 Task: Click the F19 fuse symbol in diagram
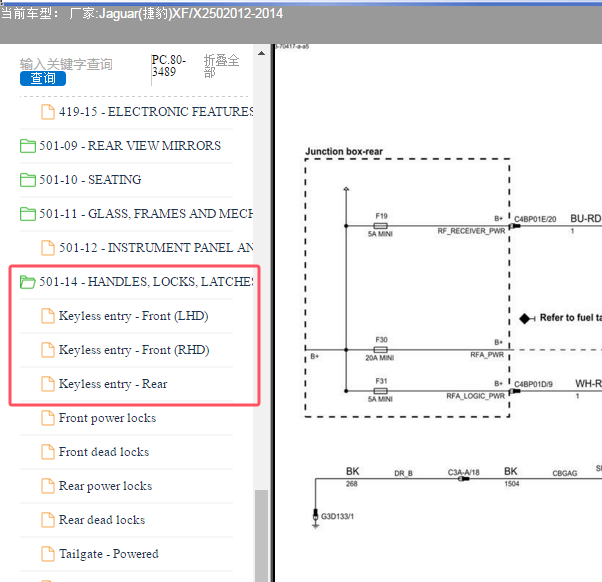pos(380,226)
